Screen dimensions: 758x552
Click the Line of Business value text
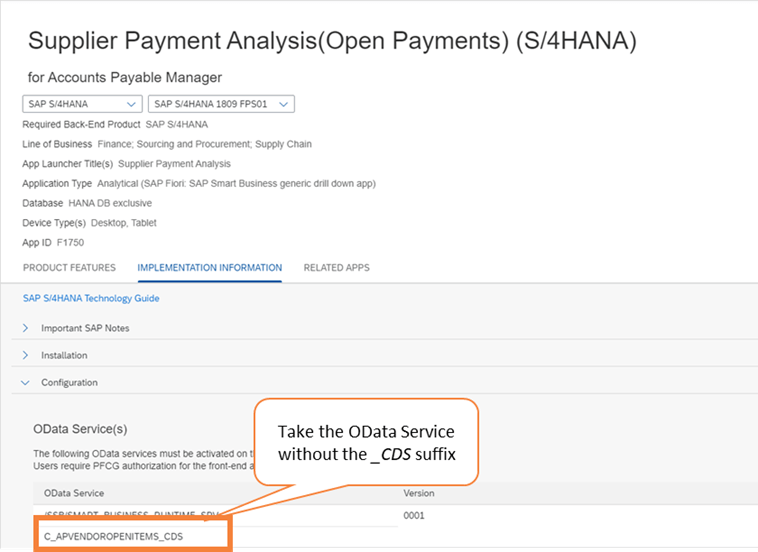(204, 144)
